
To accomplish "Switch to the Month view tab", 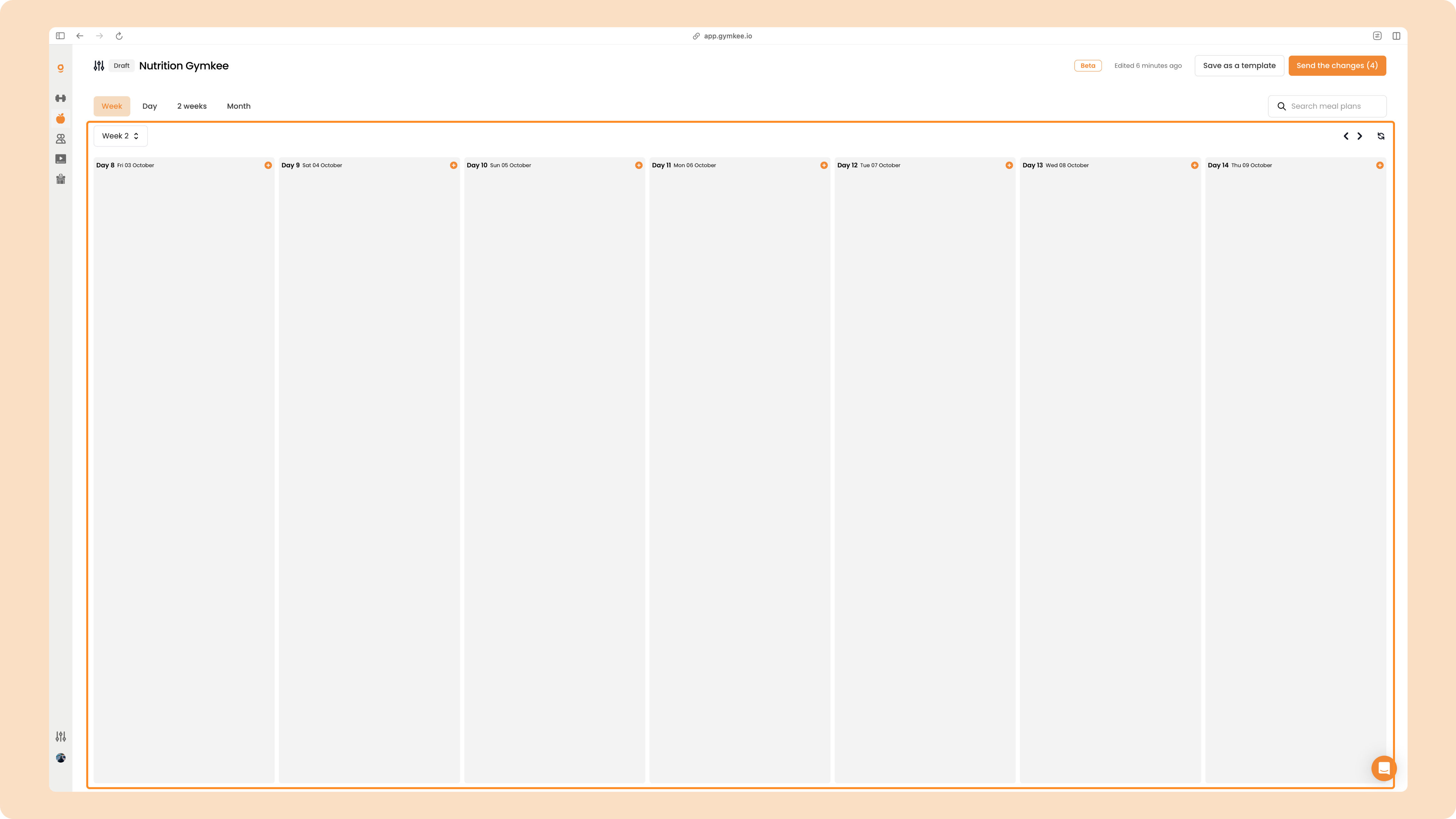I will (x=238, y=106).
